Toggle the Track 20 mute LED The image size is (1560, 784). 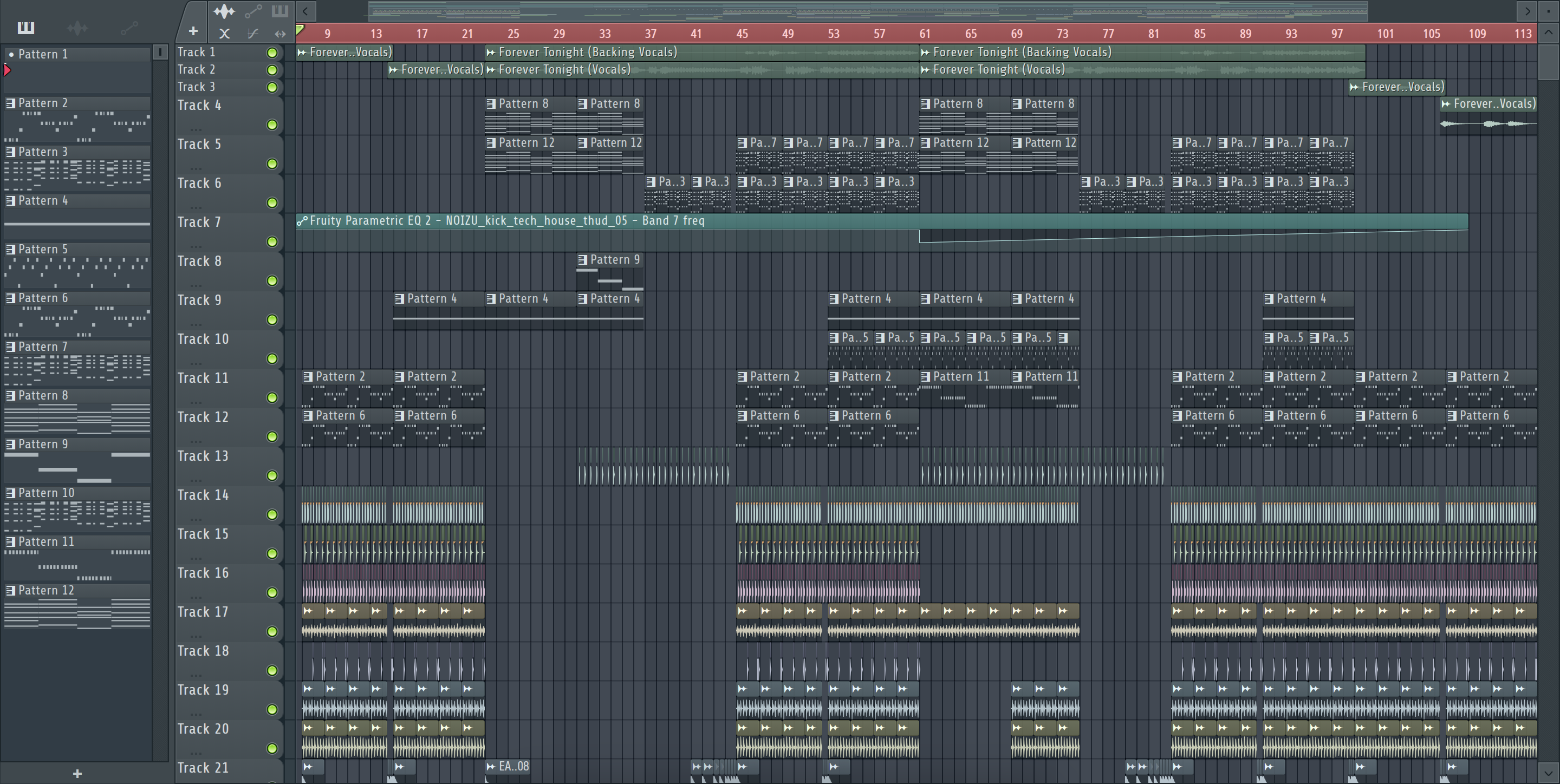272,749
